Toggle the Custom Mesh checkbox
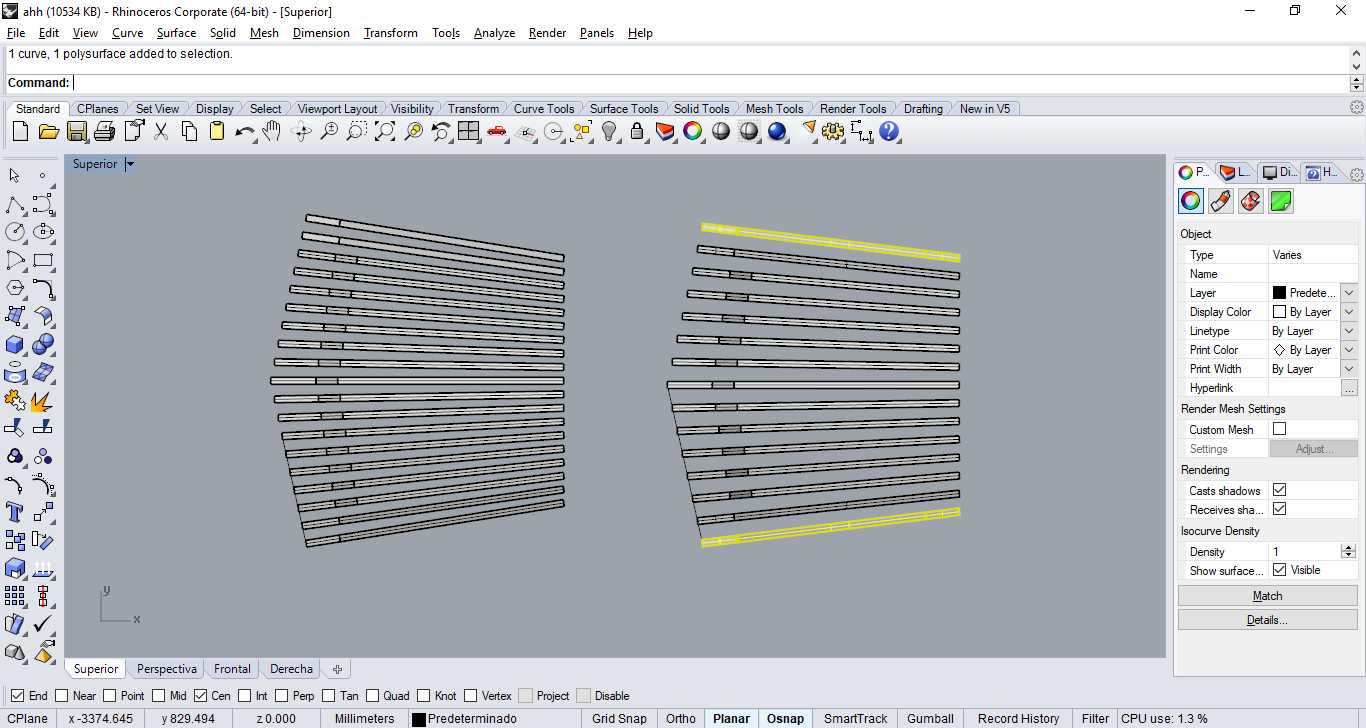This screenshot has width=1366, height=728. pos(1279,429)
